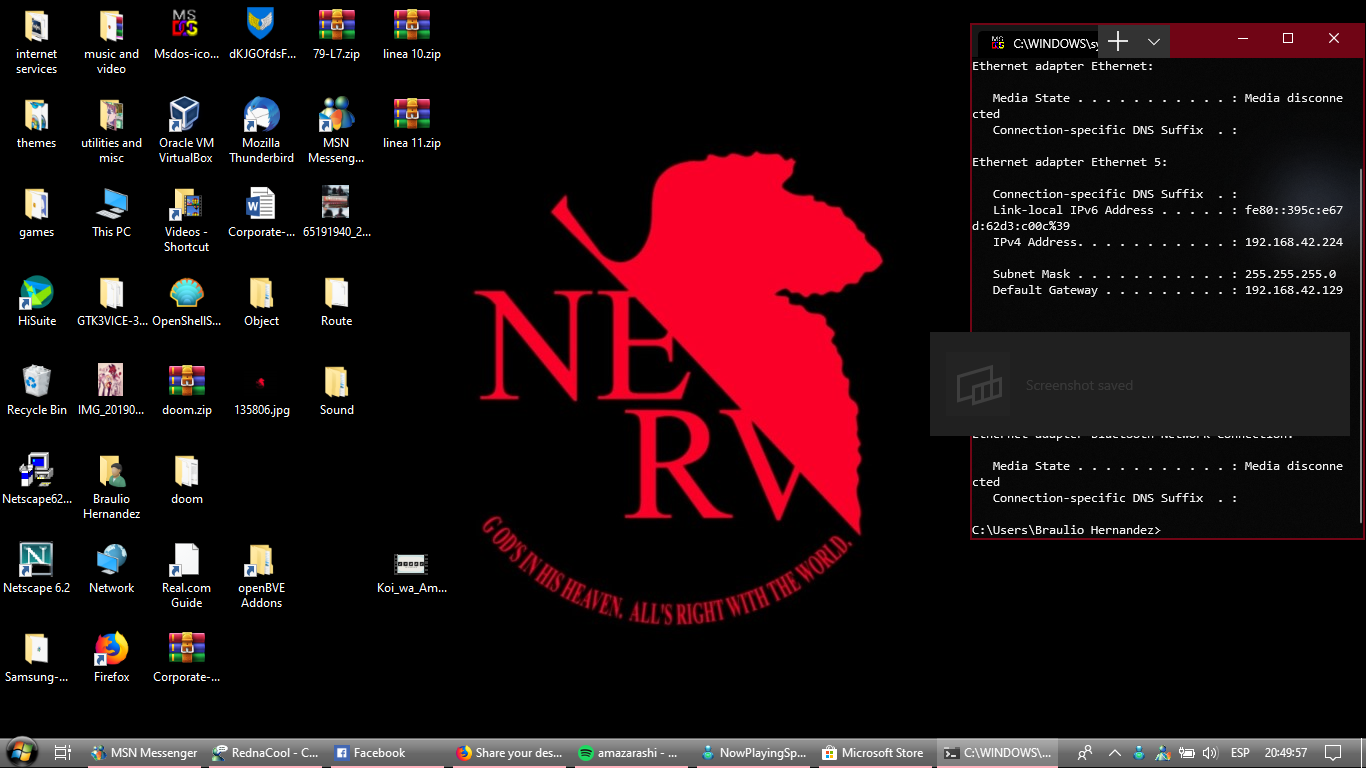The width and height of the screenshot is (1366, 768).
Task: Open the People icon in tray
Action: pos(1085,753)
